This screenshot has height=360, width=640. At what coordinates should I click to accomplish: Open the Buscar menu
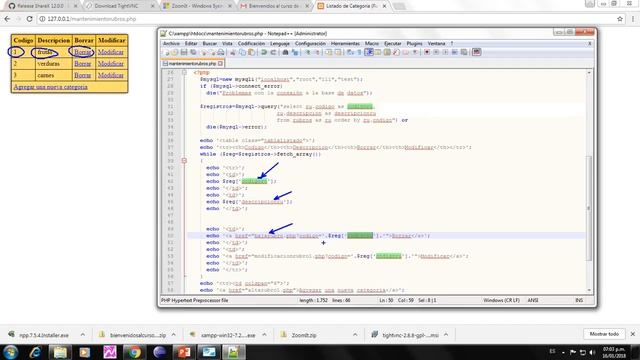(210, 43)
